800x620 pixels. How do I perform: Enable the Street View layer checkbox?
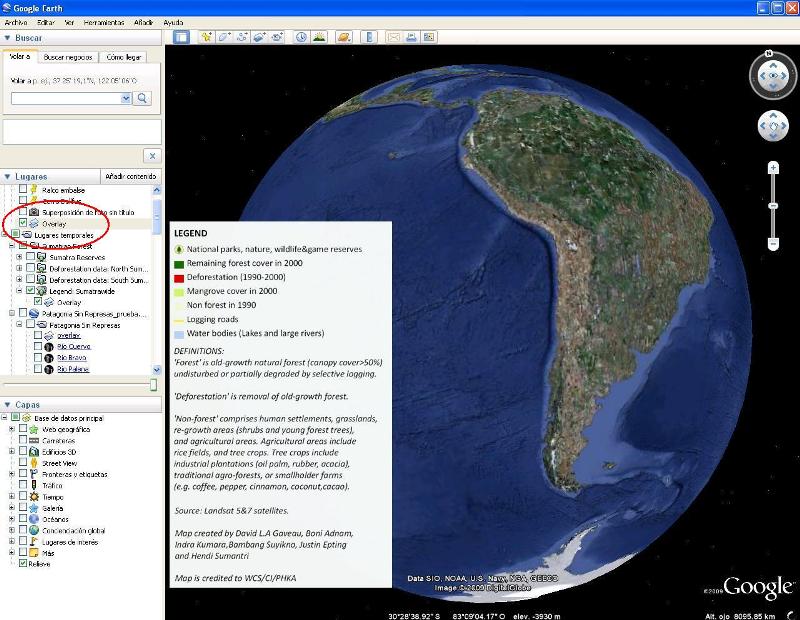click(23, 464)
